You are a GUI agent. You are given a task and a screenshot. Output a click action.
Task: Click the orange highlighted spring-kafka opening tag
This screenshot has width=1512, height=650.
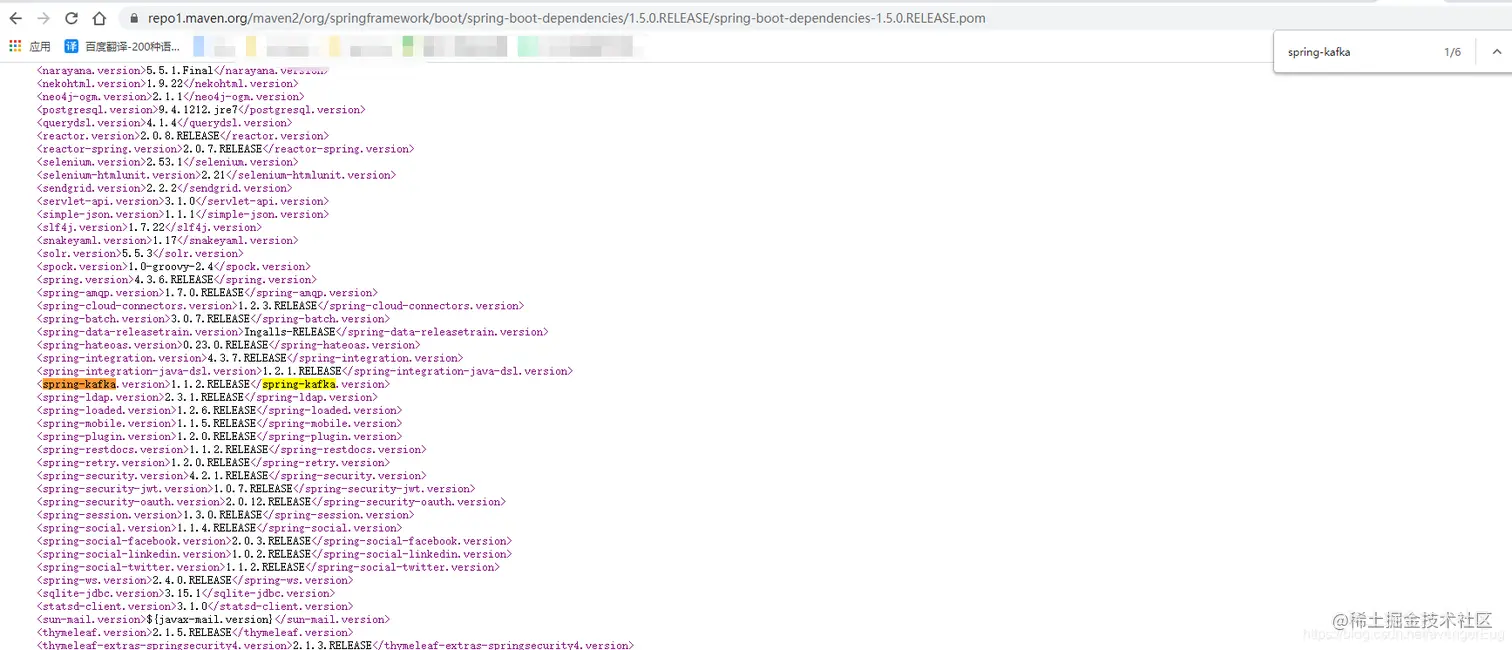pyautogui.click(x=79, y=384)
